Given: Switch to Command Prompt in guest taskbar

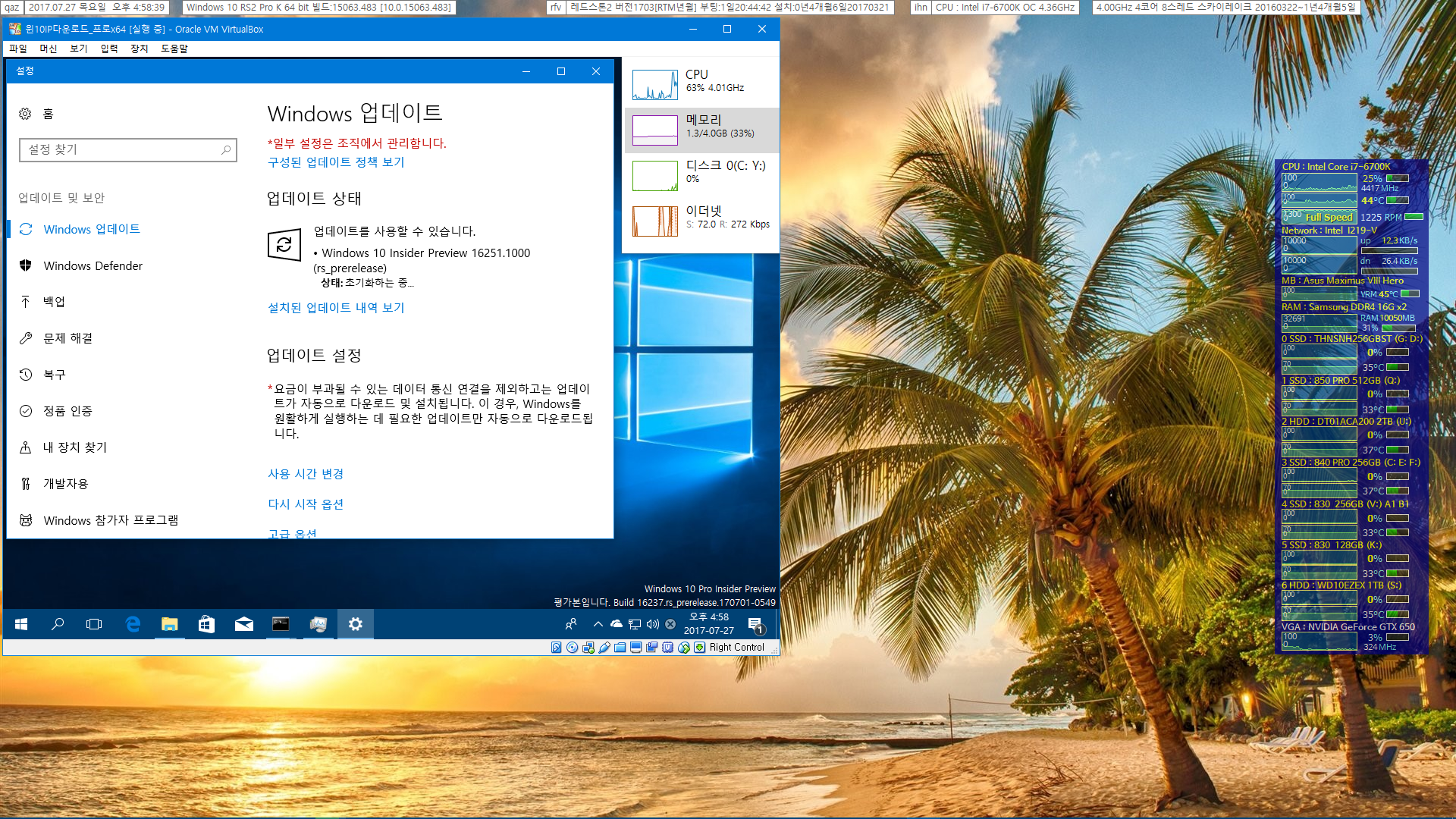Looking at the screenshot, I should point(281,624).
